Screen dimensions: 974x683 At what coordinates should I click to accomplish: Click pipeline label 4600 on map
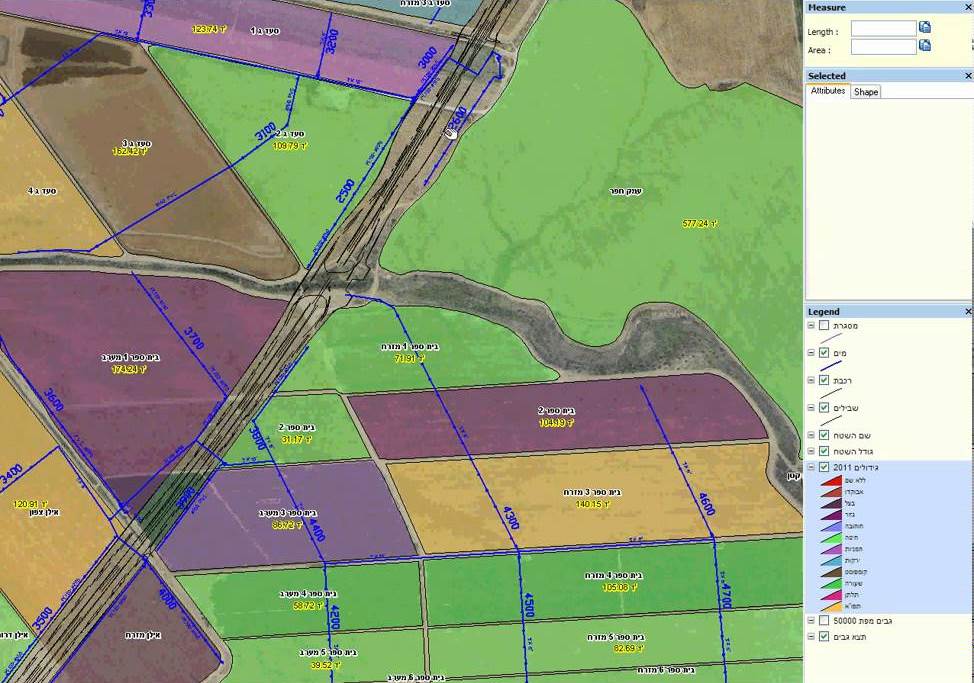[x=707, y=504]
